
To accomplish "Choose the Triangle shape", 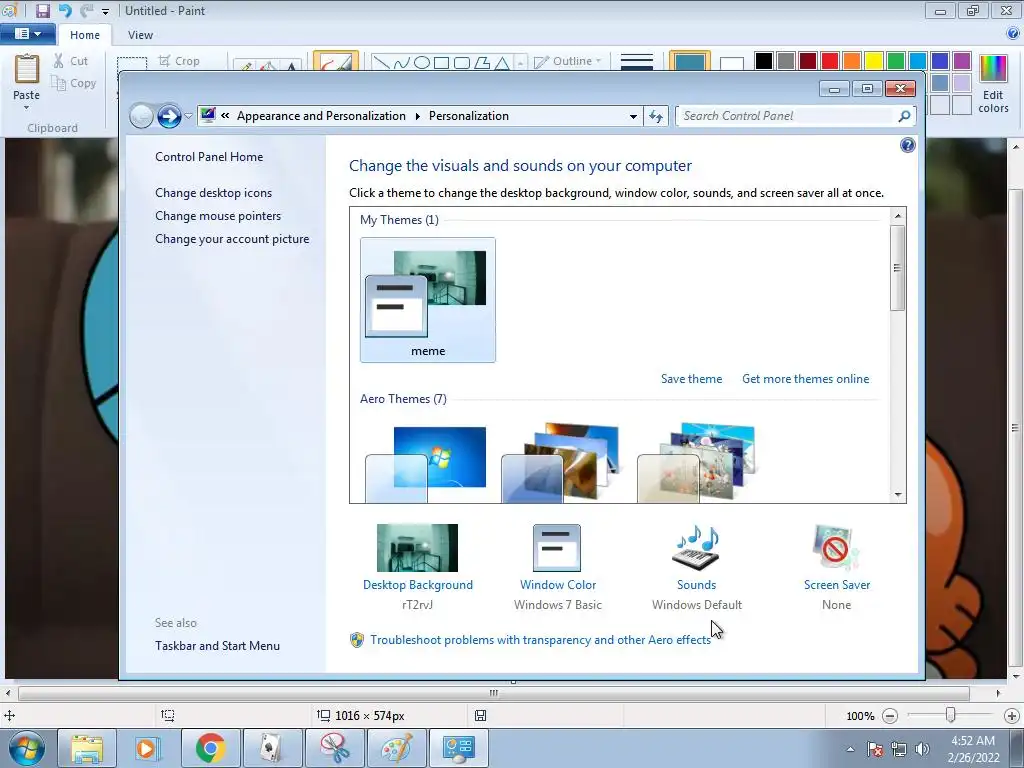I will tap(502, 63).
